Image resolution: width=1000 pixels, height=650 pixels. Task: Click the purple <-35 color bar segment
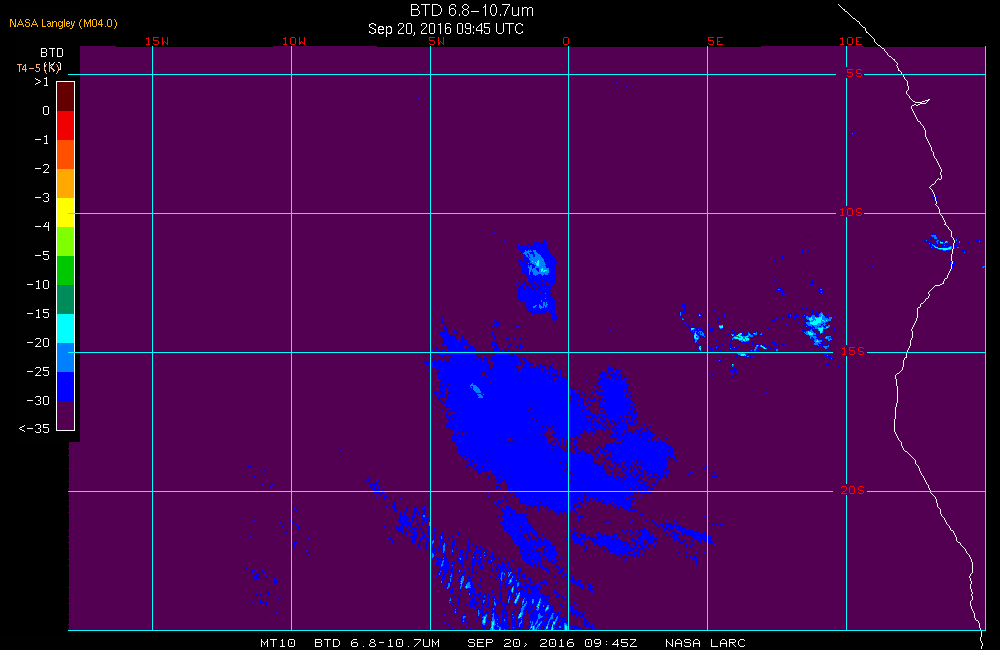66,415
